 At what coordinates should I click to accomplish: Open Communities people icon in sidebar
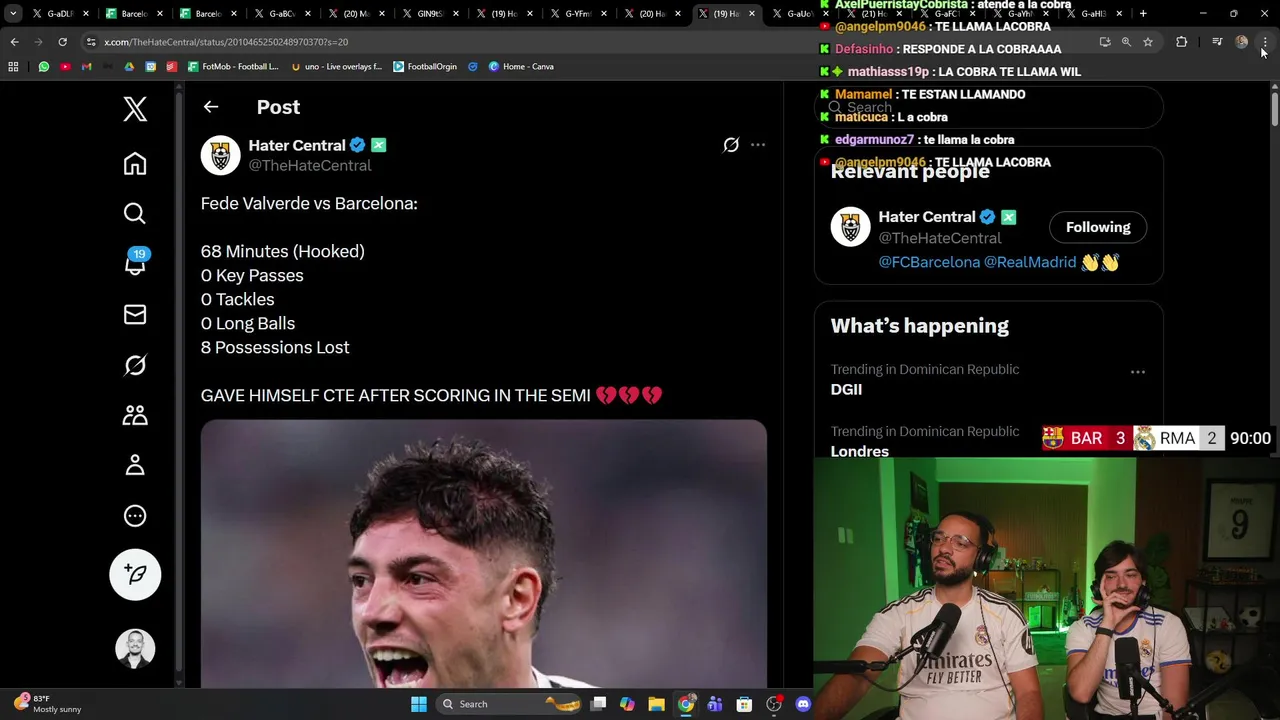[135, 415]
